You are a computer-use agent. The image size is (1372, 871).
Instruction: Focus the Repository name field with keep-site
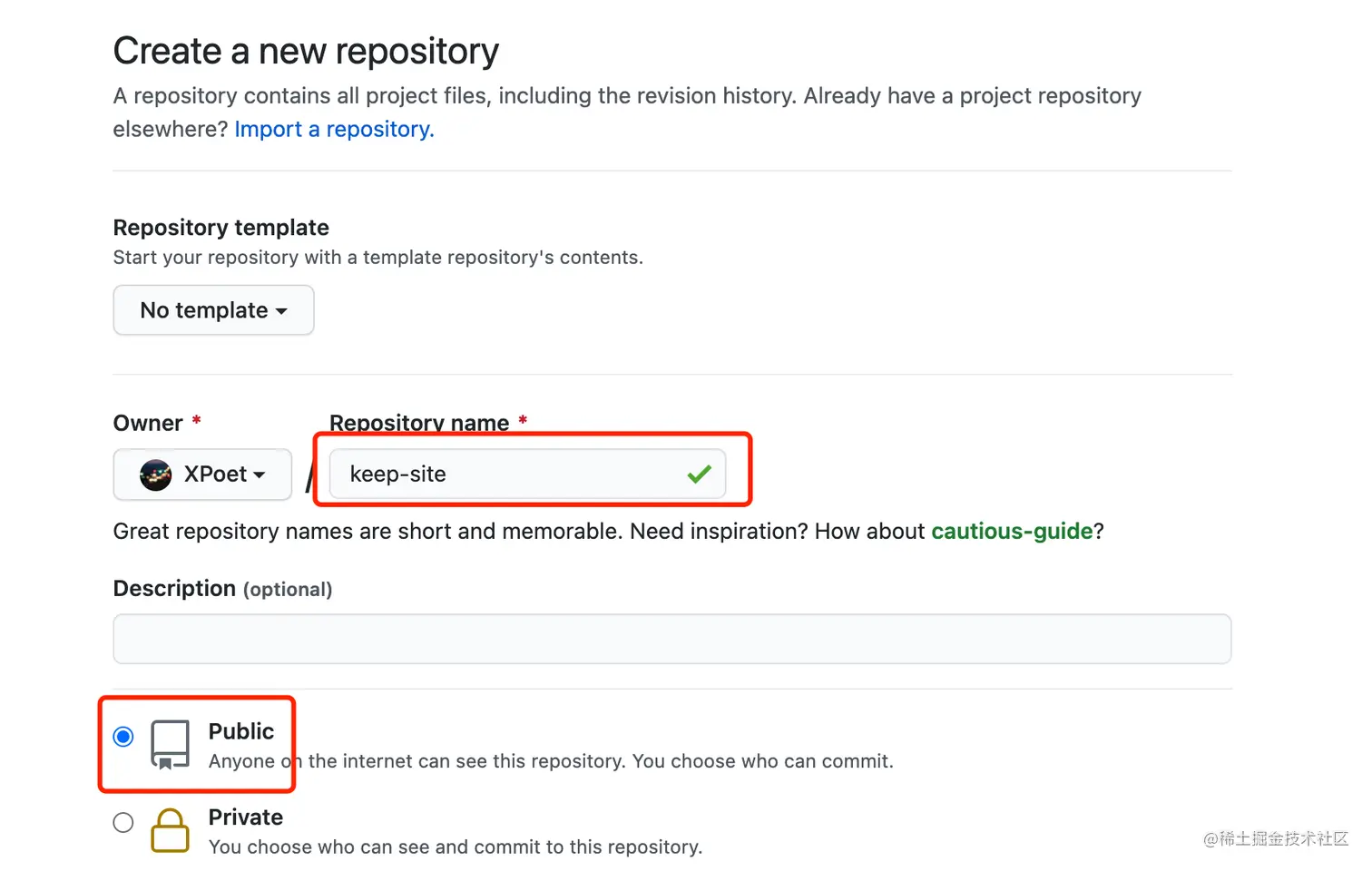[x=508, y=475]
